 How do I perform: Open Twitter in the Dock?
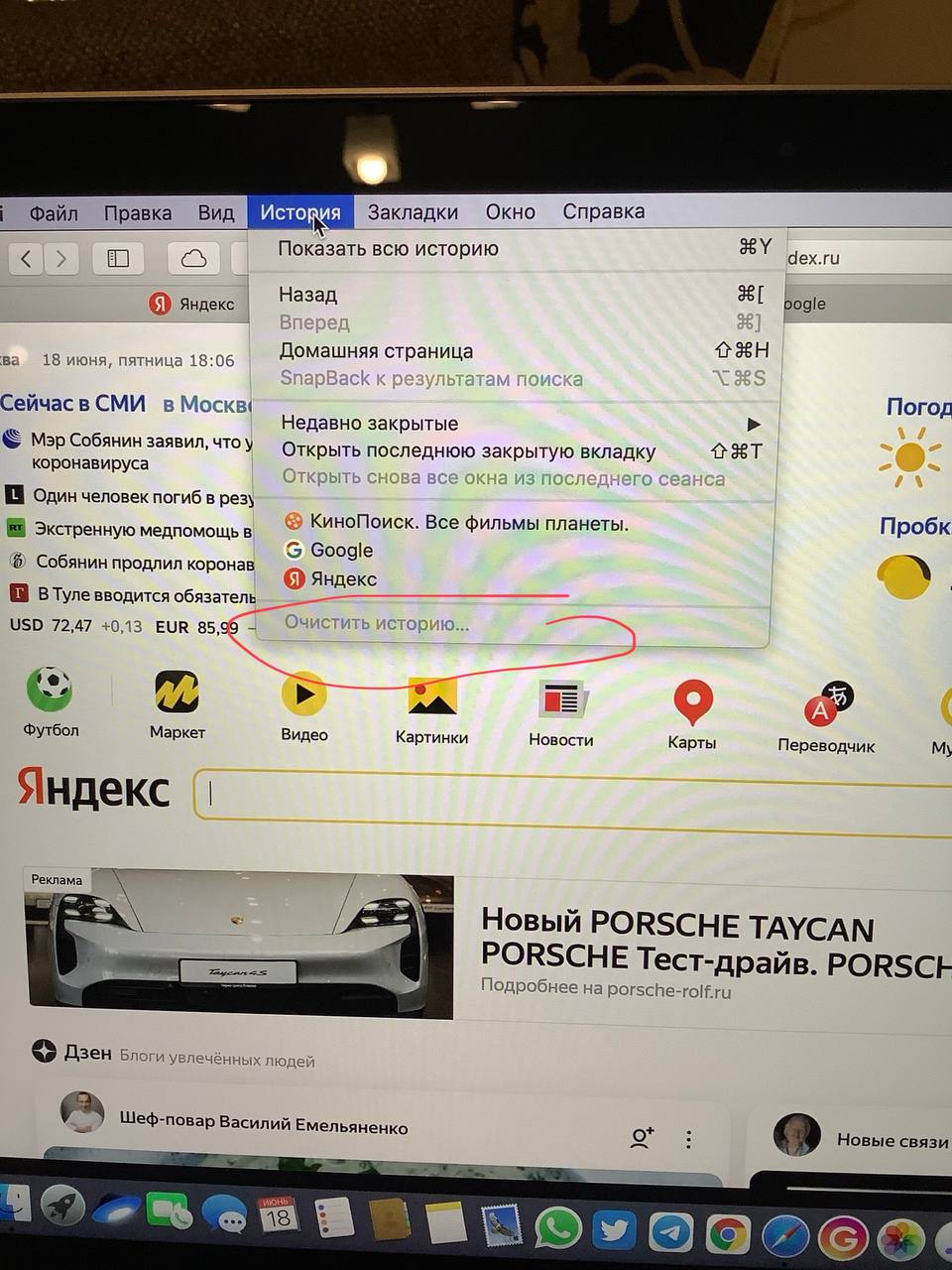point(614,1230)
